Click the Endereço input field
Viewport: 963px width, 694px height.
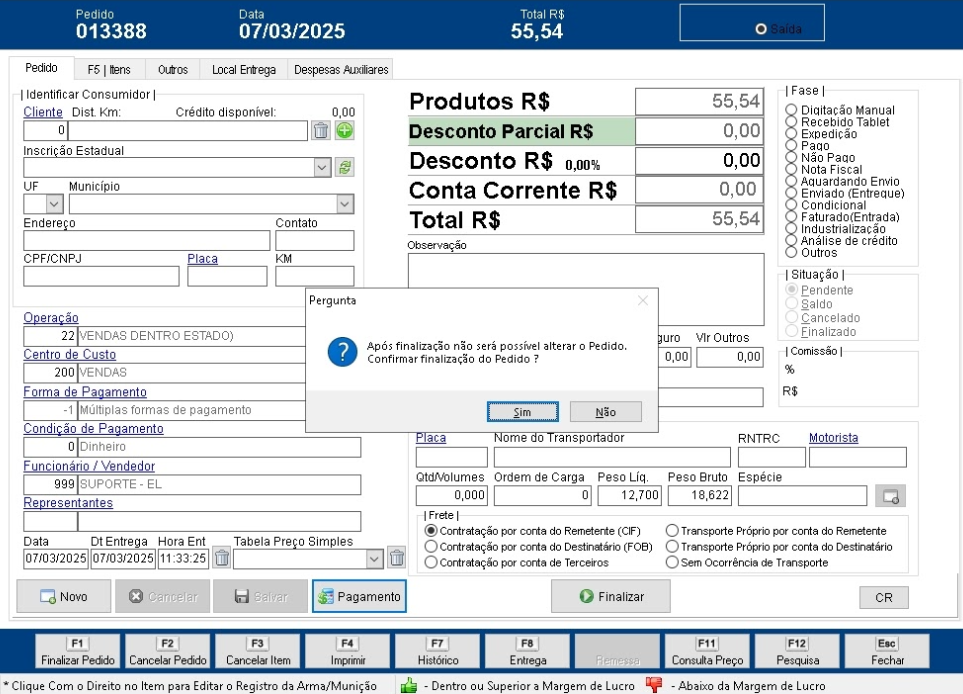147,240
